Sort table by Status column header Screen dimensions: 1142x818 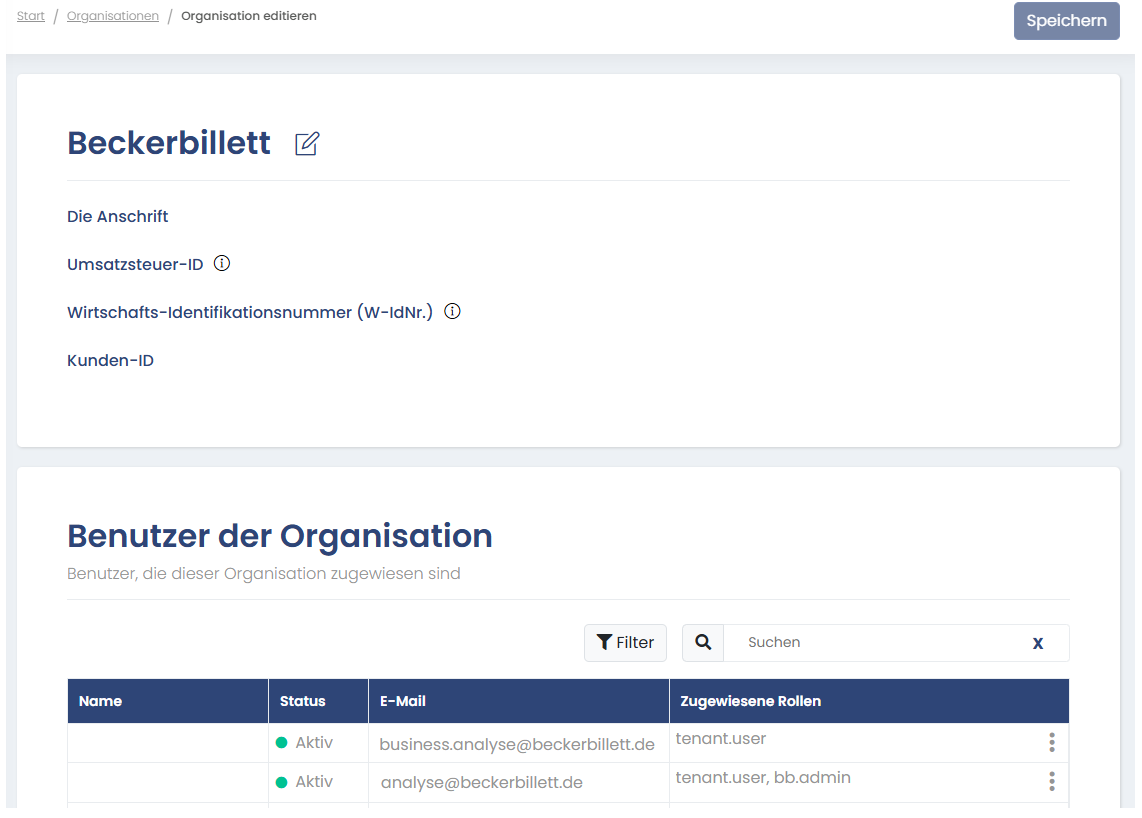tap(303, 701)
